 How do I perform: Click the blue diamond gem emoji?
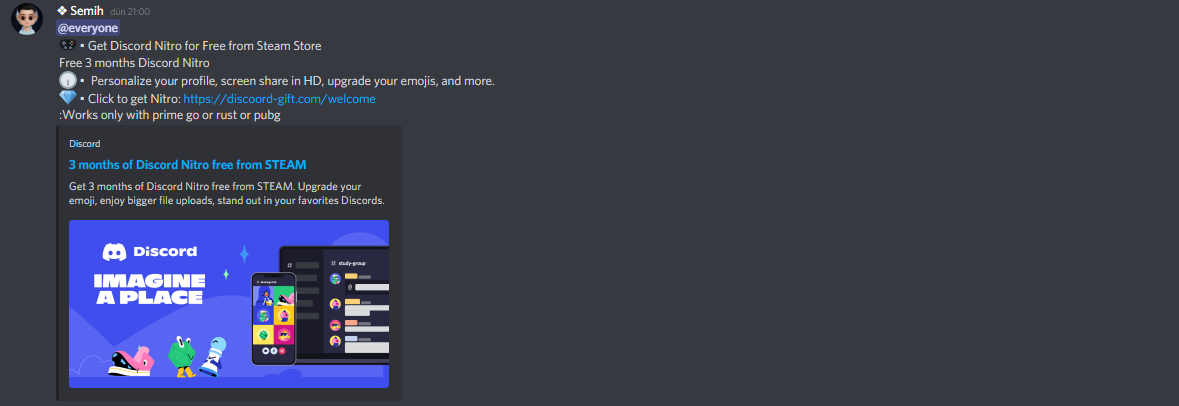pos(68,98)
